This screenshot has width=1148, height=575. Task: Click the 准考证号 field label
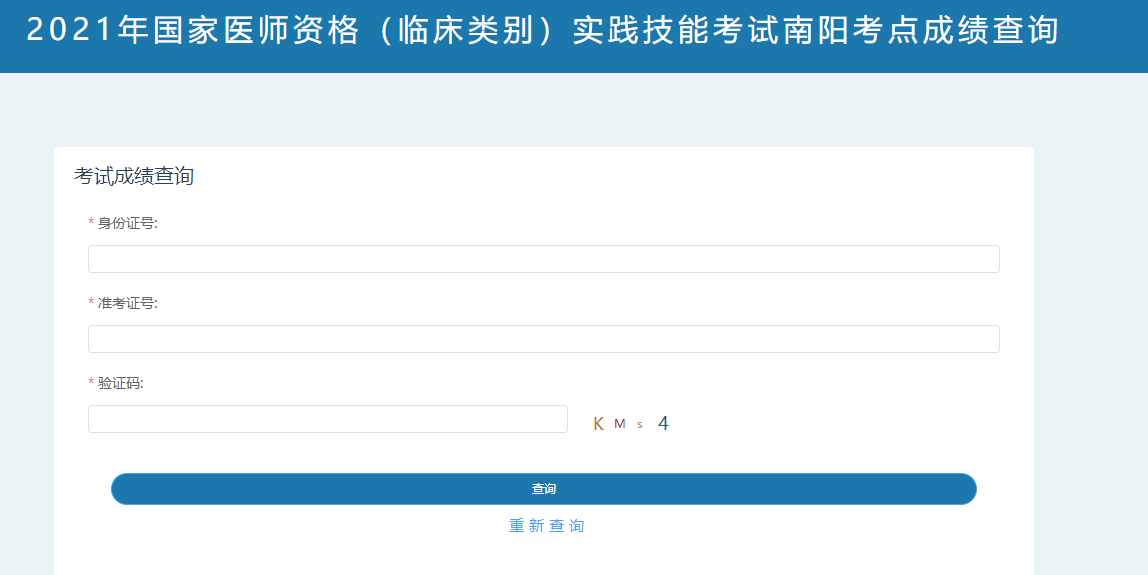tap(127, 303)
